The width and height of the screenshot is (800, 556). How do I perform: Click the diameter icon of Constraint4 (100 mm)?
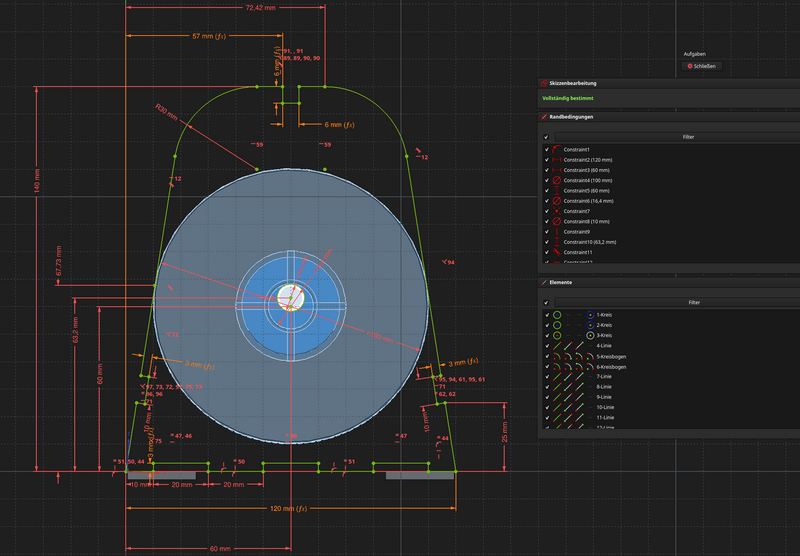click(x=557, y=180)
